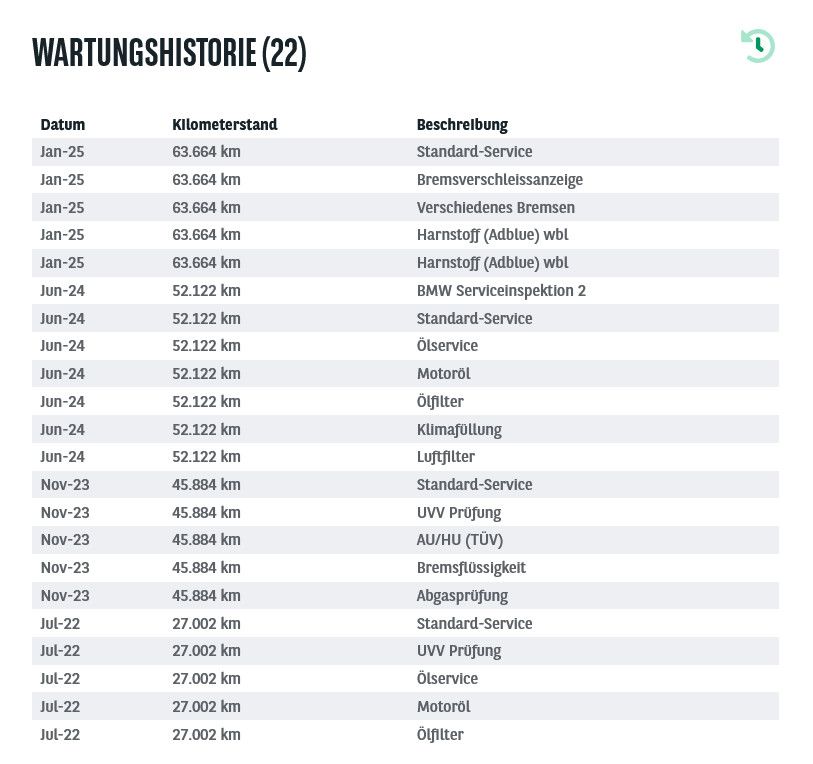Viewport: 813px width, 764px height.
Task: Click the Wartungshistorie (22) heading
Action: click(x=169, y=53)
